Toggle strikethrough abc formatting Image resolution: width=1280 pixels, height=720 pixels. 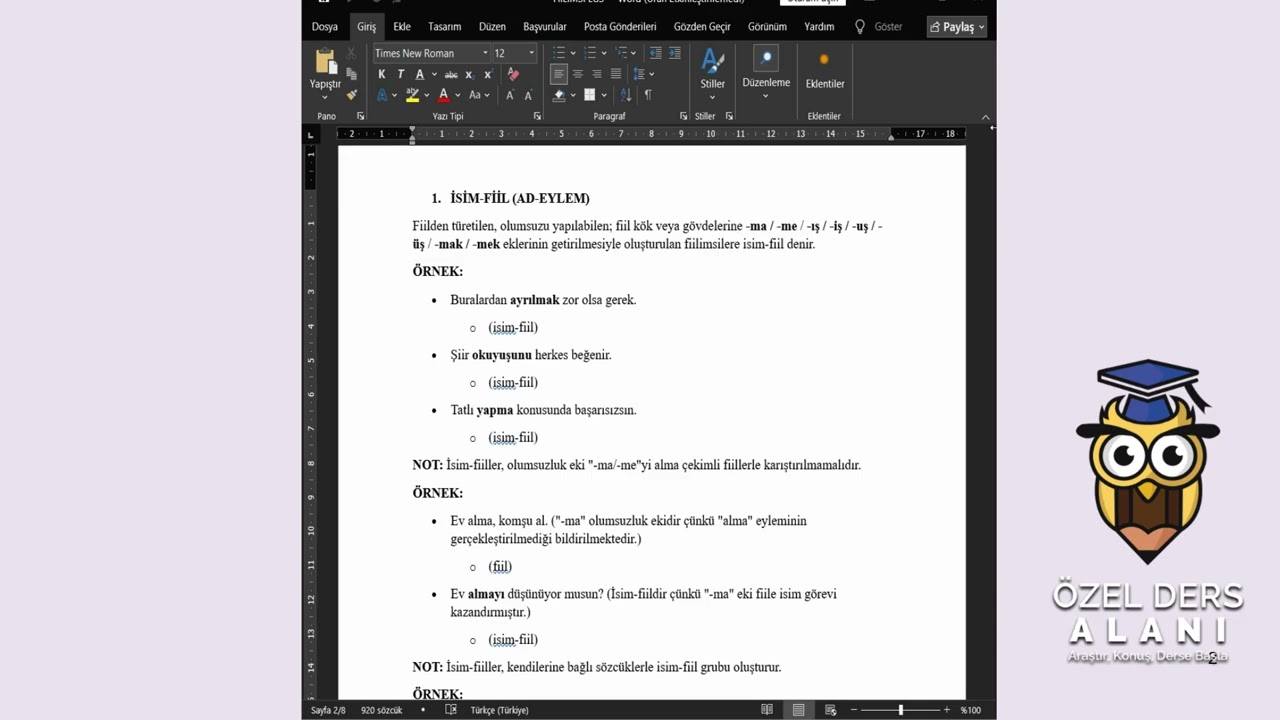pos(451,74)
